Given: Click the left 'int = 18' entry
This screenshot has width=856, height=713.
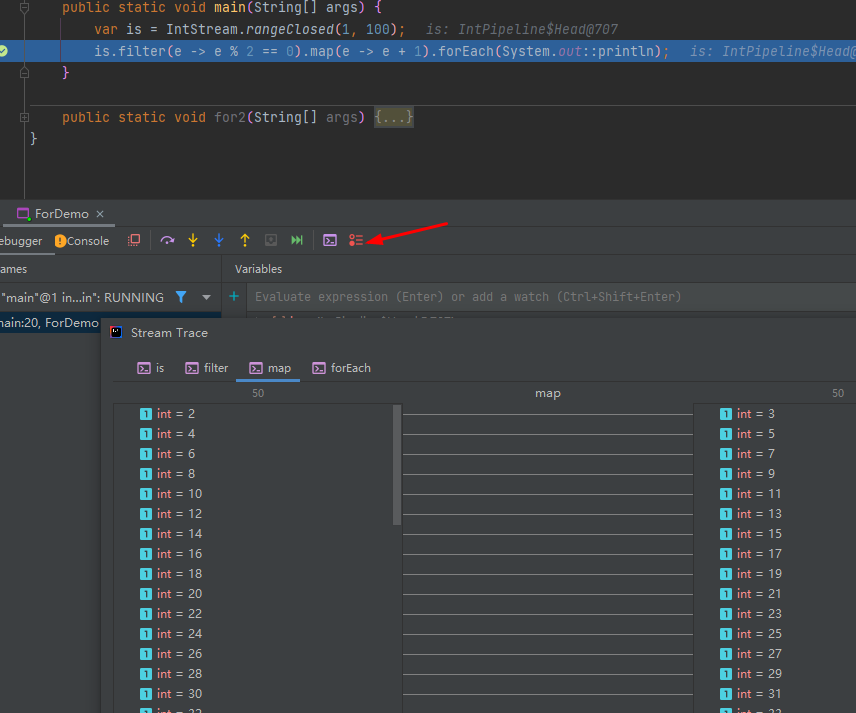Looking at the screenshot, I should pos(171,574).
